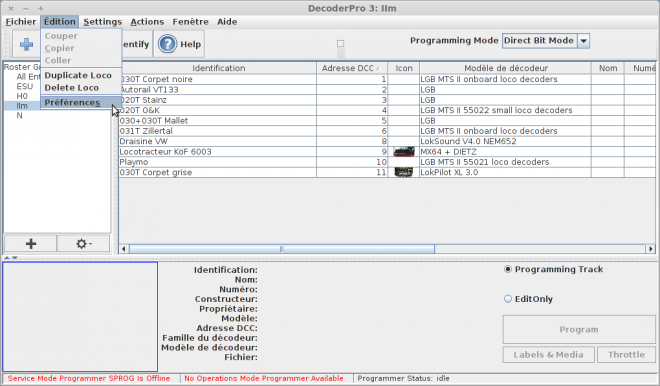Image resolution: width=660 pixels, height=386 pixels.
Task: Open the gear options for roster groups
Action: 83,243
